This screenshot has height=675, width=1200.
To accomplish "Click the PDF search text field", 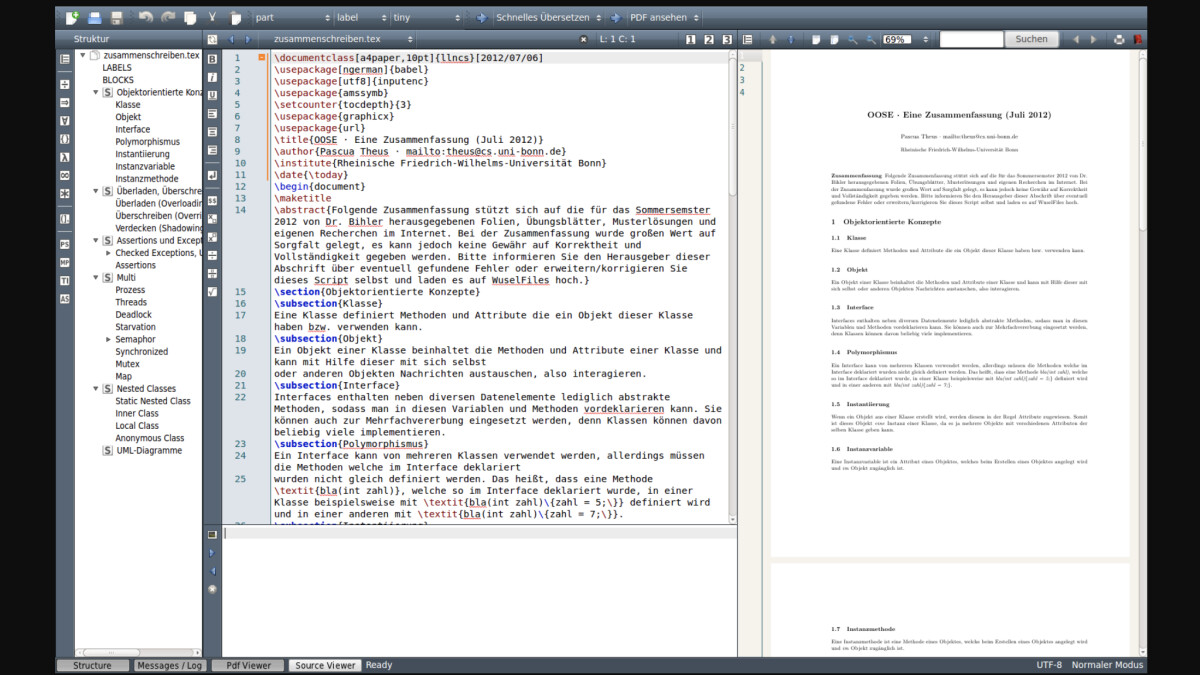I will pyautogui.click(x=971, y=39).
